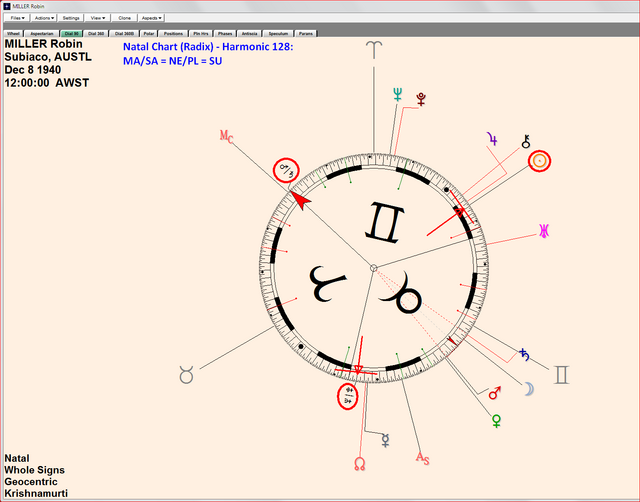
Task: Click the magenta Uranus glyph
Action: [544, 231]
